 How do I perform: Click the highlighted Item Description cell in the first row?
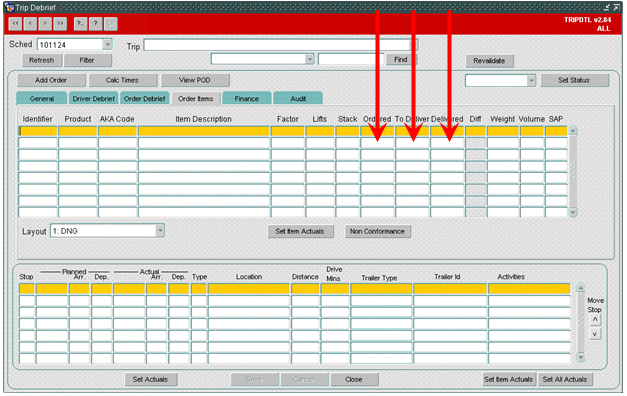tap(204, 131)
